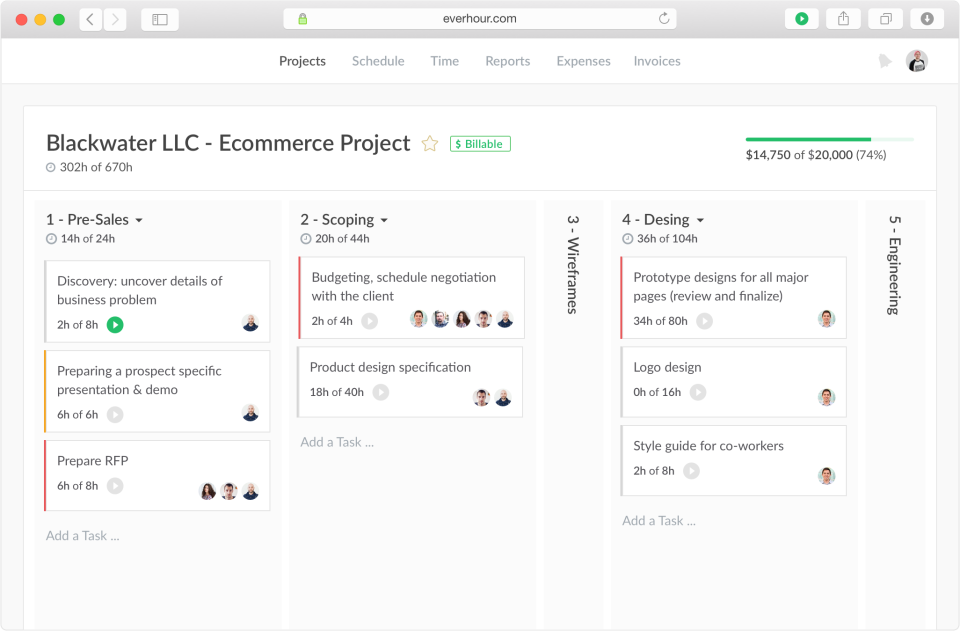This screenshot has height=631, width=960.
Task: Click the browser share icon
Action: (x=843, y=19)
